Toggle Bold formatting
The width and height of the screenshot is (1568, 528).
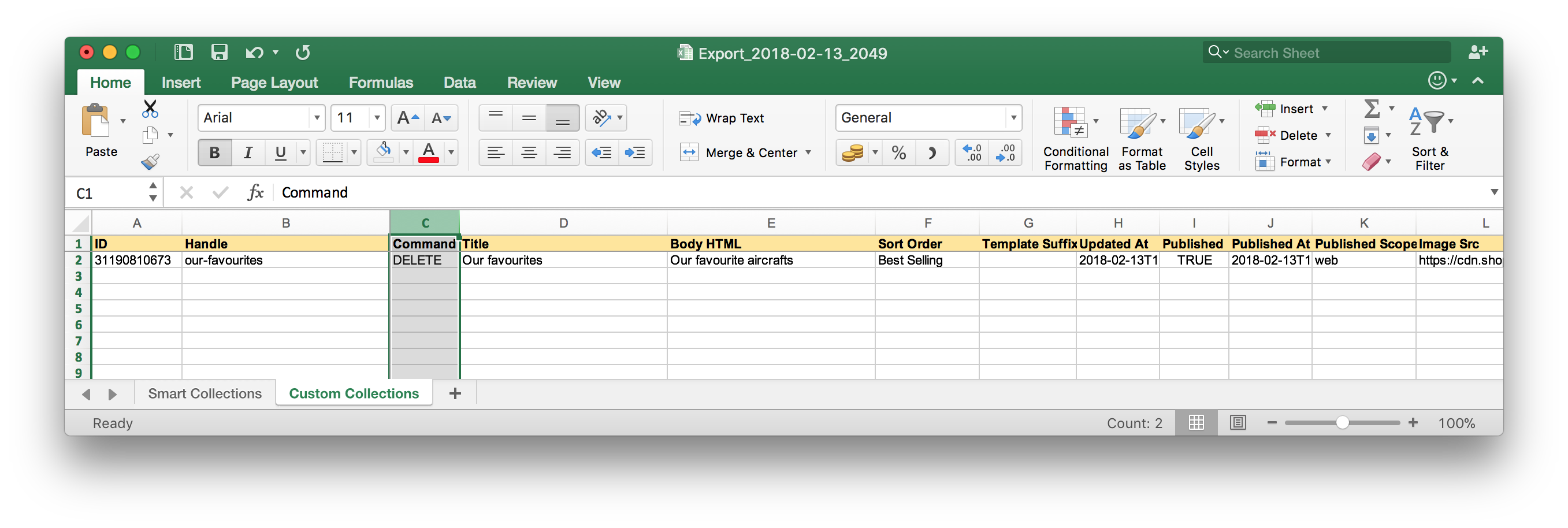(214, 153)
